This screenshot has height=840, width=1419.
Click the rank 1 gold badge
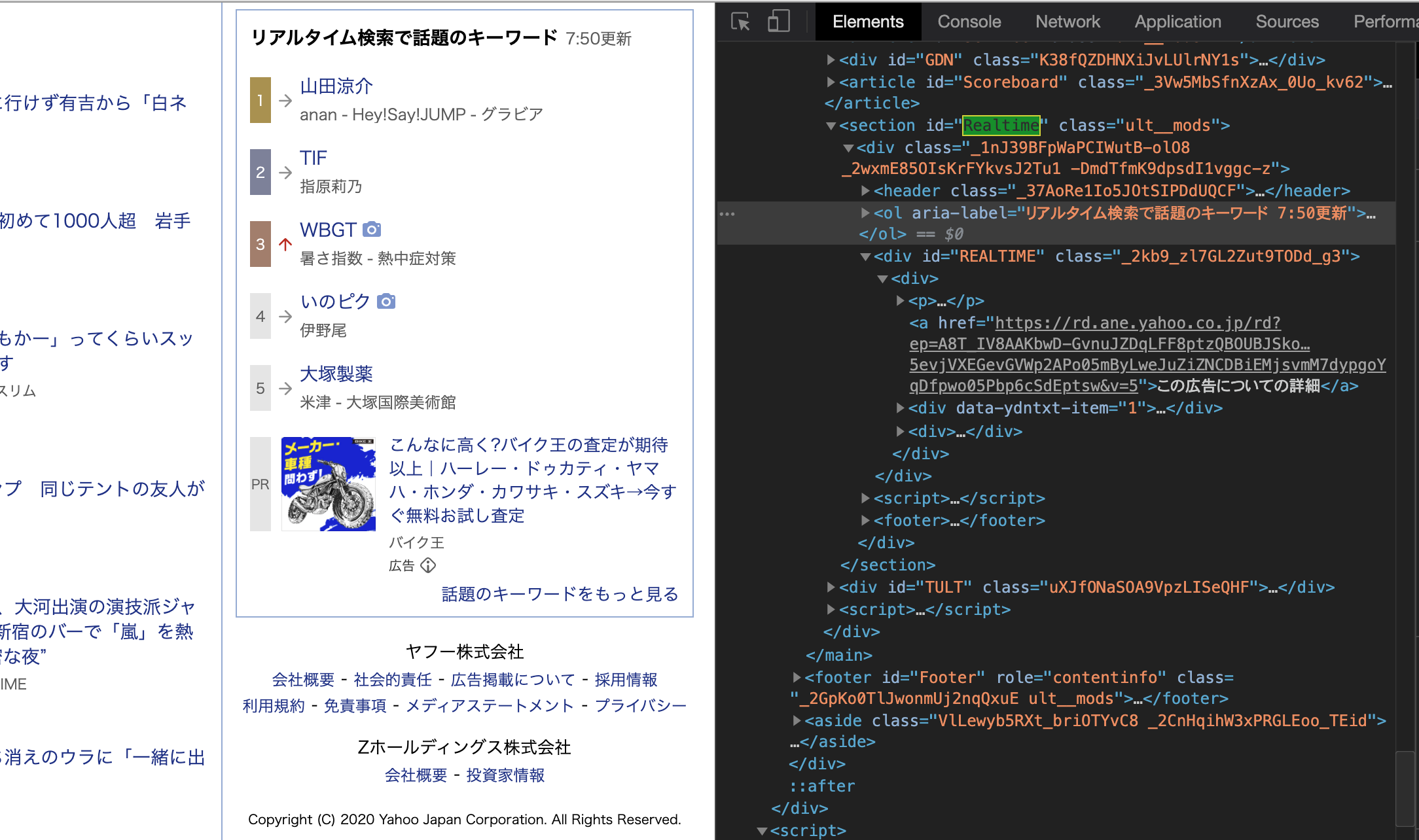(x=260, y=100)
